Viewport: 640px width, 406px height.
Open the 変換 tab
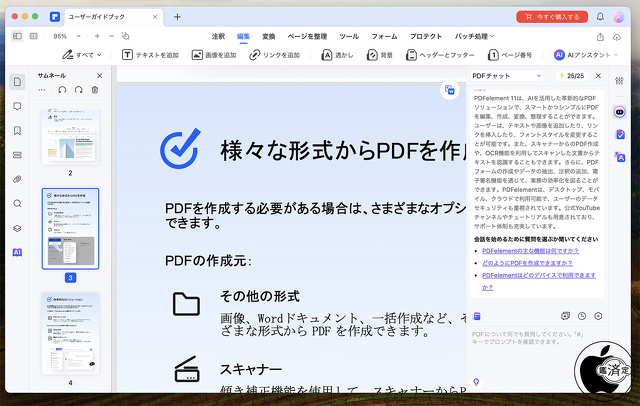coord(268,36)
